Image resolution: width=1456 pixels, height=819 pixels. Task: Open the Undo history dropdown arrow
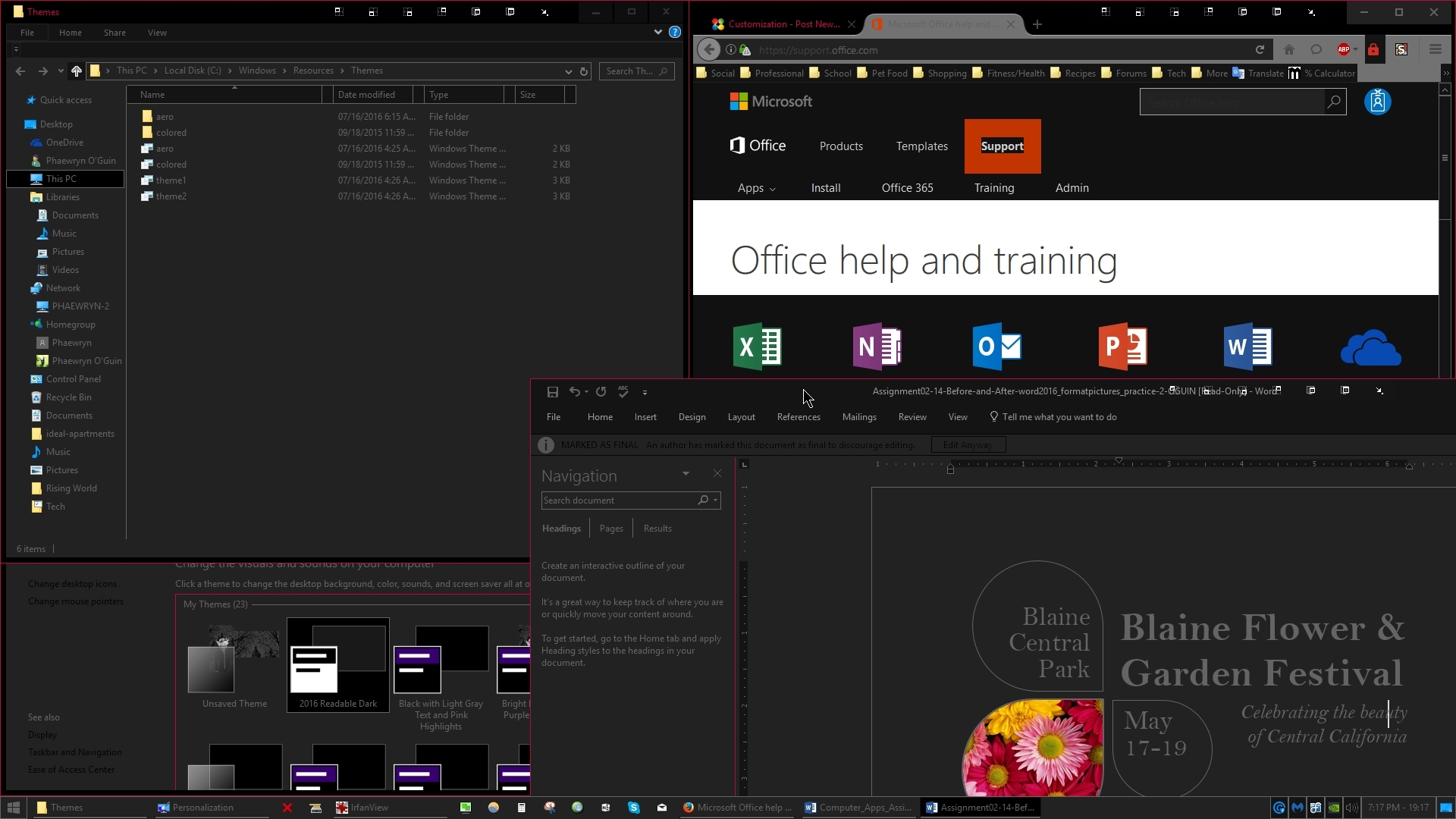pos(586,393)
